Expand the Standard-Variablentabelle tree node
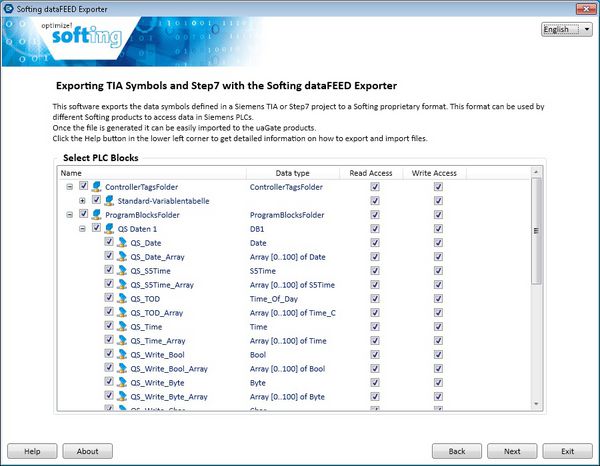600x466 pixels. [x=82, y=201]
